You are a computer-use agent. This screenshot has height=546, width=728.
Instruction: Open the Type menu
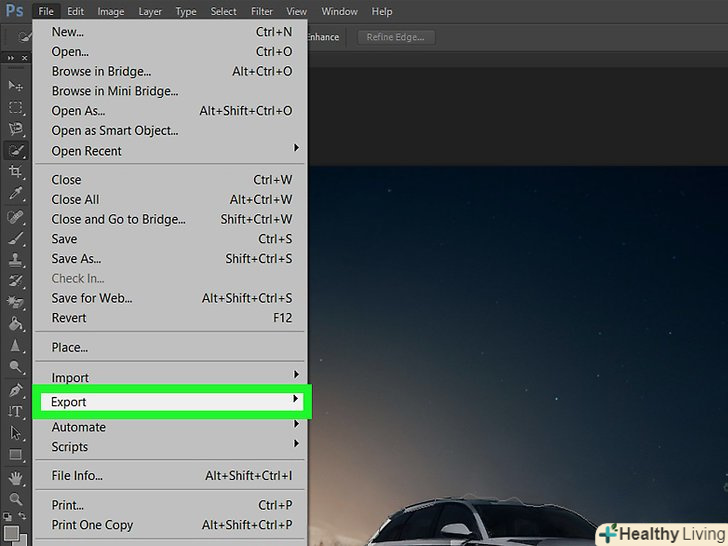(x=186, y=11)
